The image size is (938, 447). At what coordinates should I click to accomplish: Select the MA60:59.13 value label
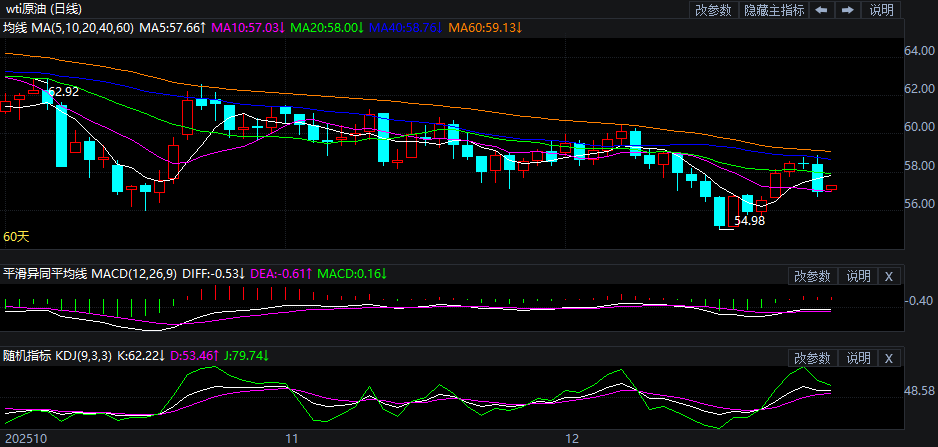tap(485, 28)
